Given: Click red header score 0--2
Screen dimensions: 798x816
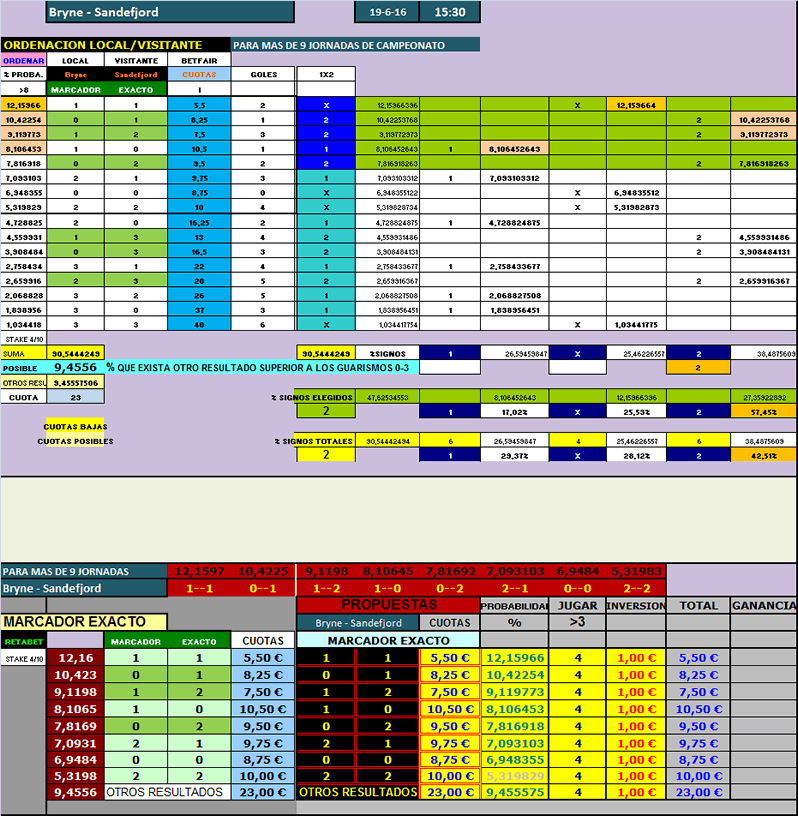Looking at the screenshot, I should [450, 588].
